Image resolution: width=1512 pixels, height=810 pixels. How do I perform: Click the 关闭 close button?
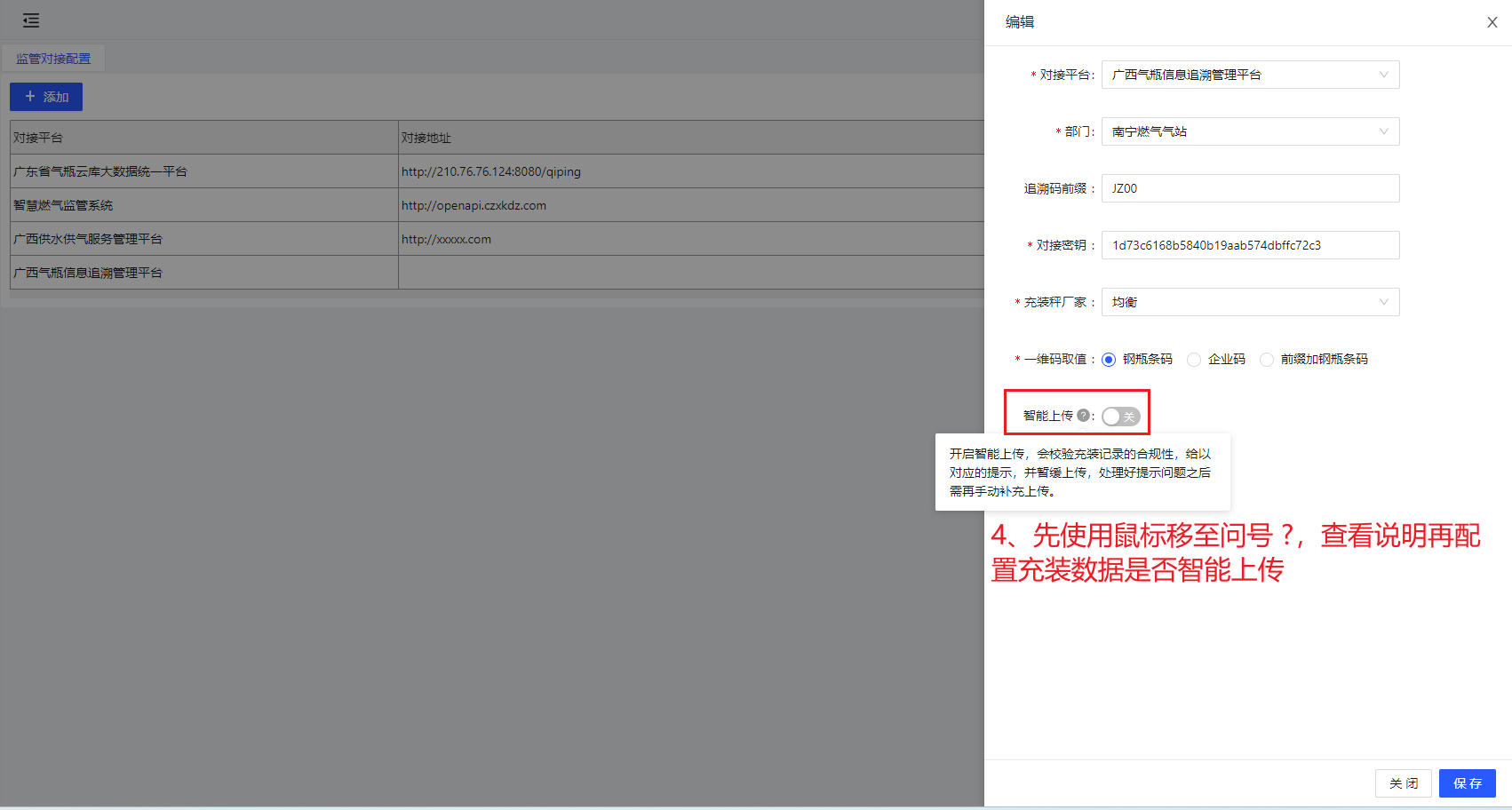(1403, 783)
